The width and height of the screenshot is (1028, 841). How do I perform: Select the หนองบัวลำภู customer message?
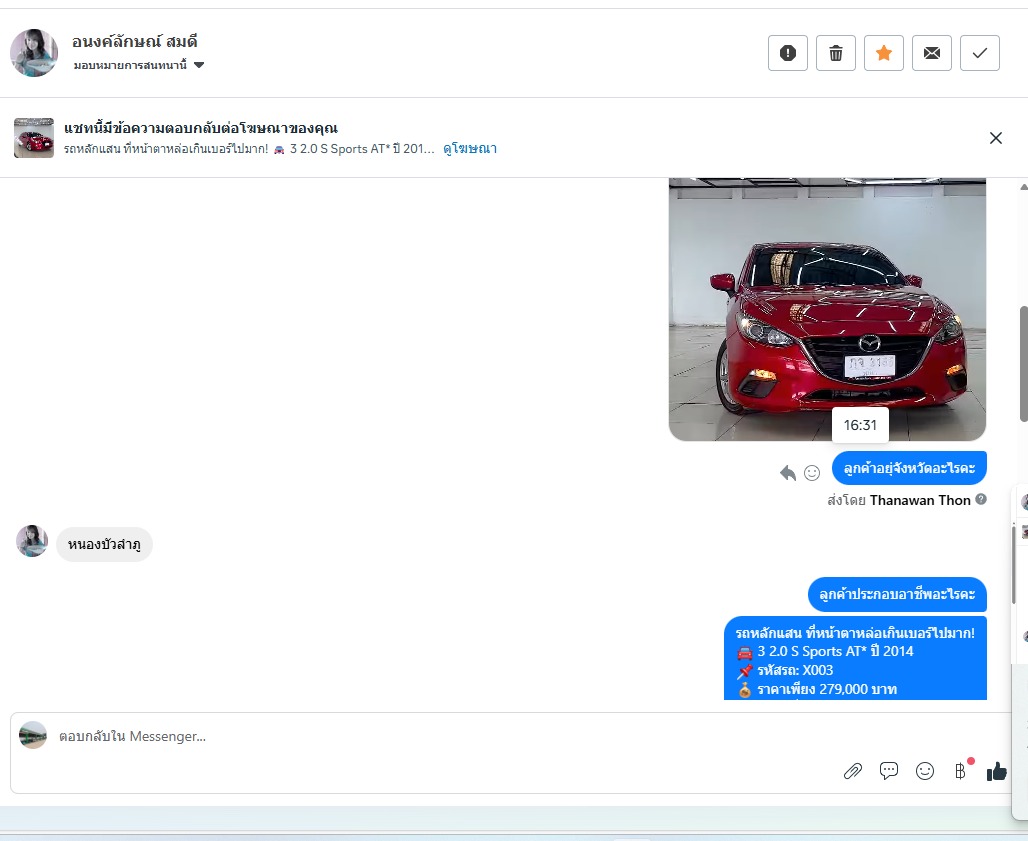[104, 545]
